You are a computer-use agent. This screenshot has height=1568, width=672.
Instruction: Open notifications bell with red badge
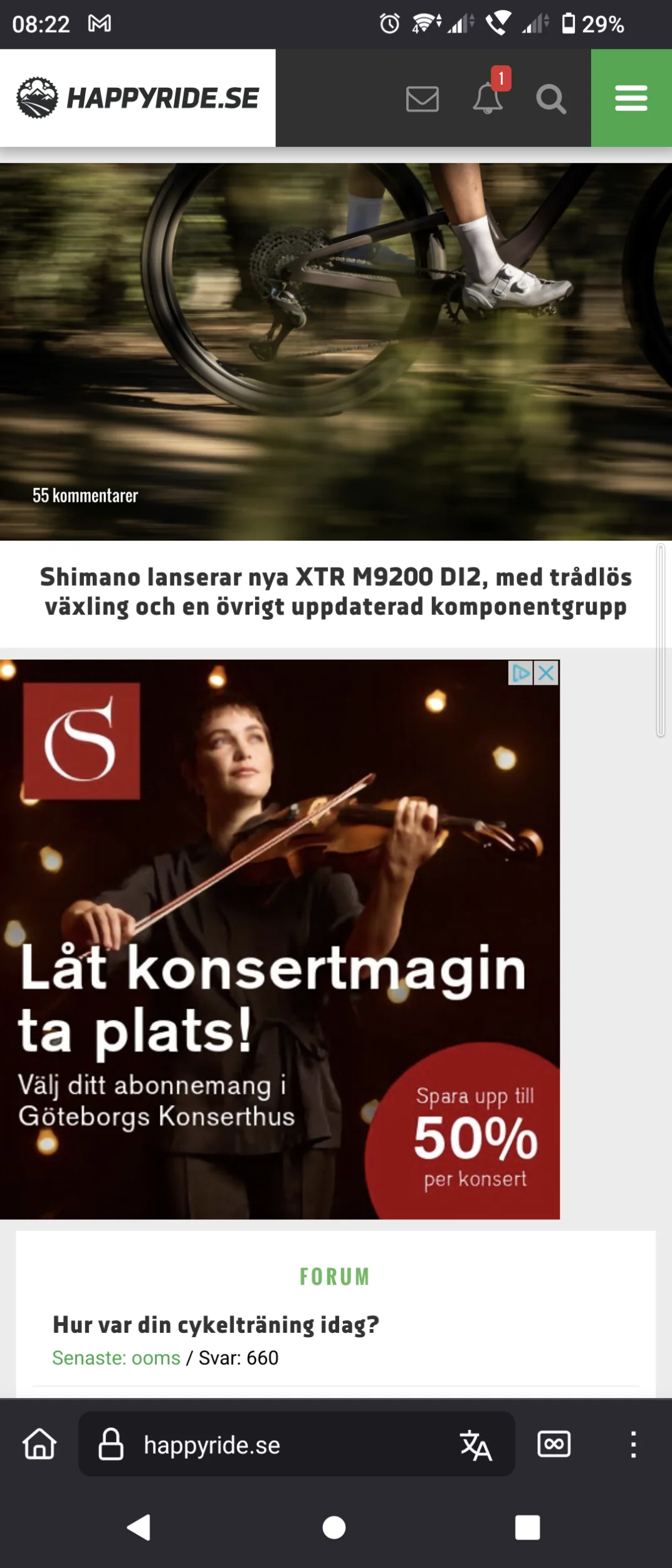(489, 94)
